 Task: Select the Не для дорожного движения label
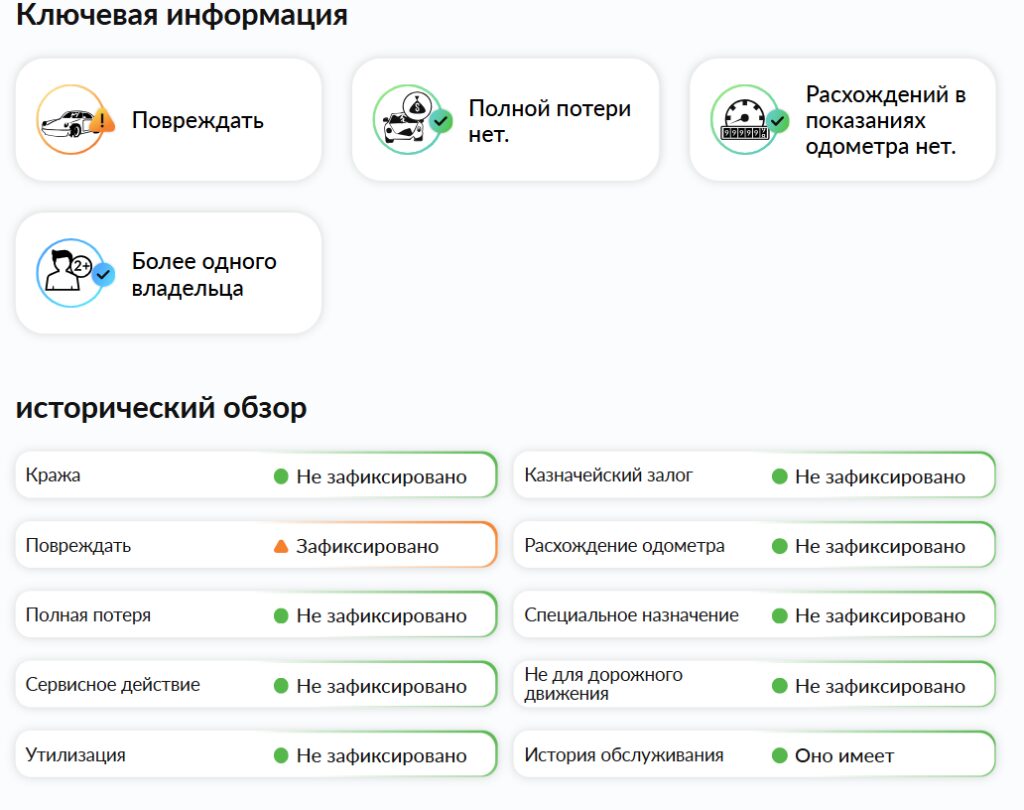tap(603, 684)
